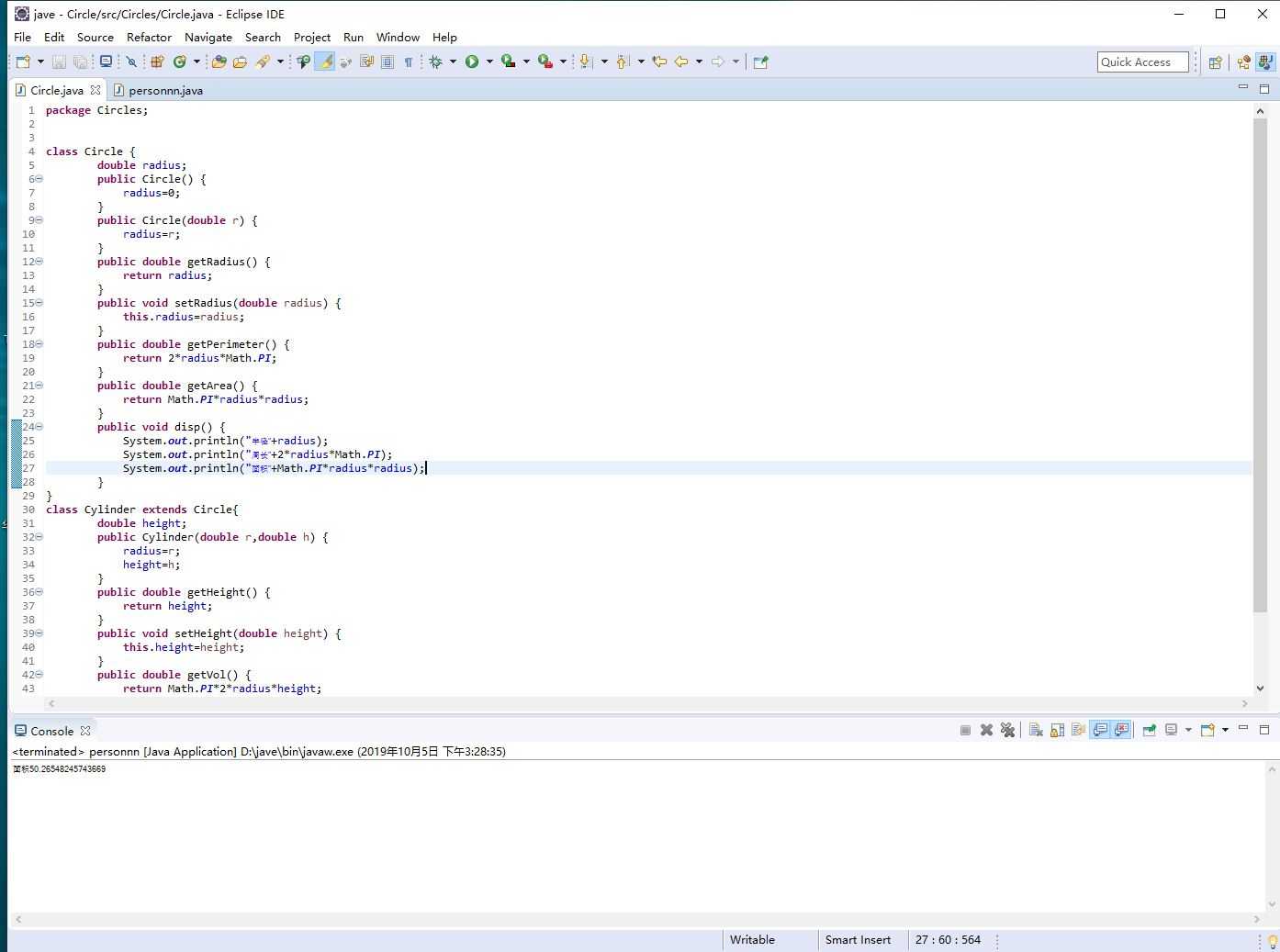Collapse getRadius method fold at line 12
This screenshot has width=1280, height=952.
click(x=39, y=261)
